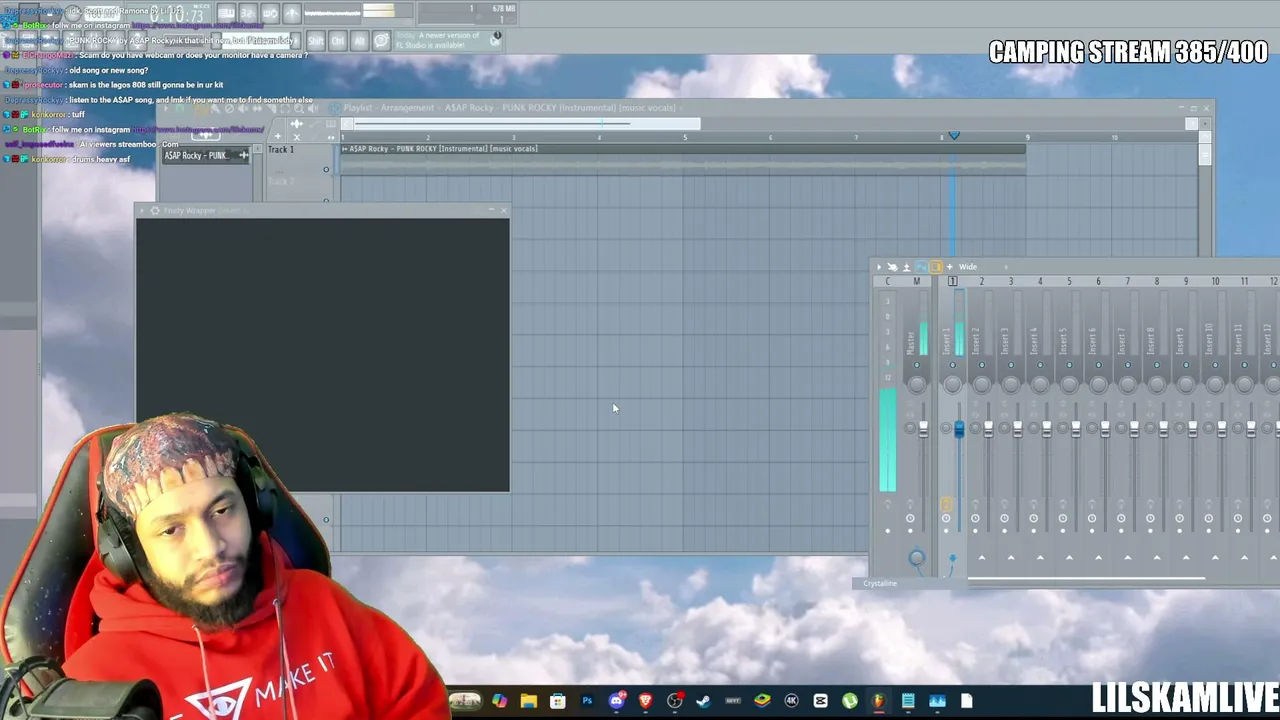The height and width of the screenshot is (720, 1280).
Task: Click the latency clock icon on Insert 4
Action: coord(1033,518)
